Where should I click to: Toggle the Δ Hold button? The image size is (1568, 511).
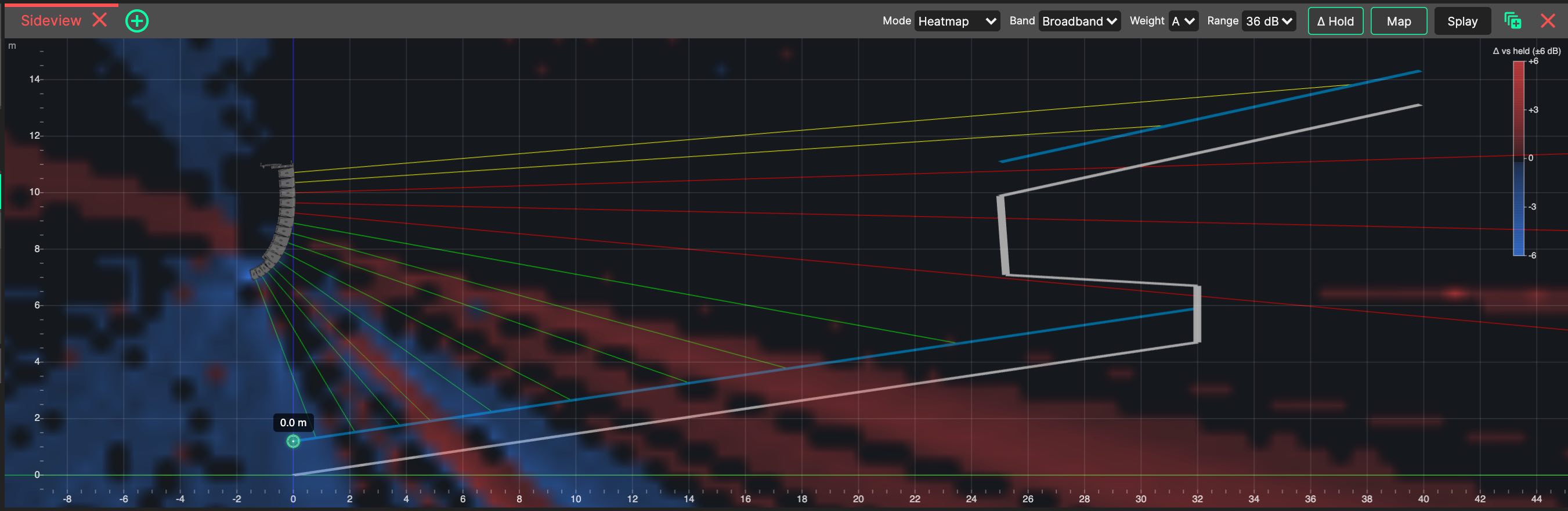pos(1335,21)
